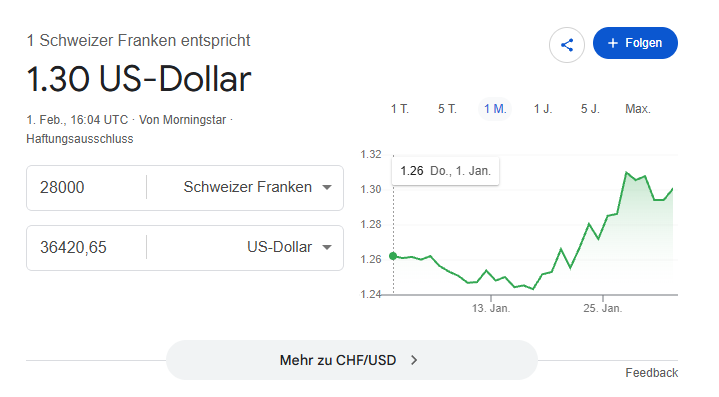The image size is (719, 397).
Task: Click the Feedback link
Action: pos(652,373)
